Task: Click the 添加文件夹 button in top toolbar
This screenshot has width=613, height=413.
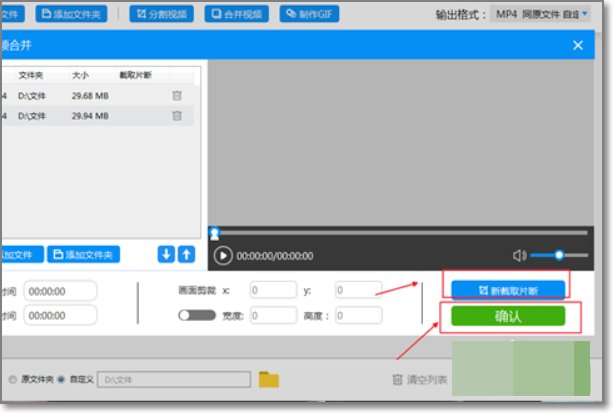Action: point(71,14)
